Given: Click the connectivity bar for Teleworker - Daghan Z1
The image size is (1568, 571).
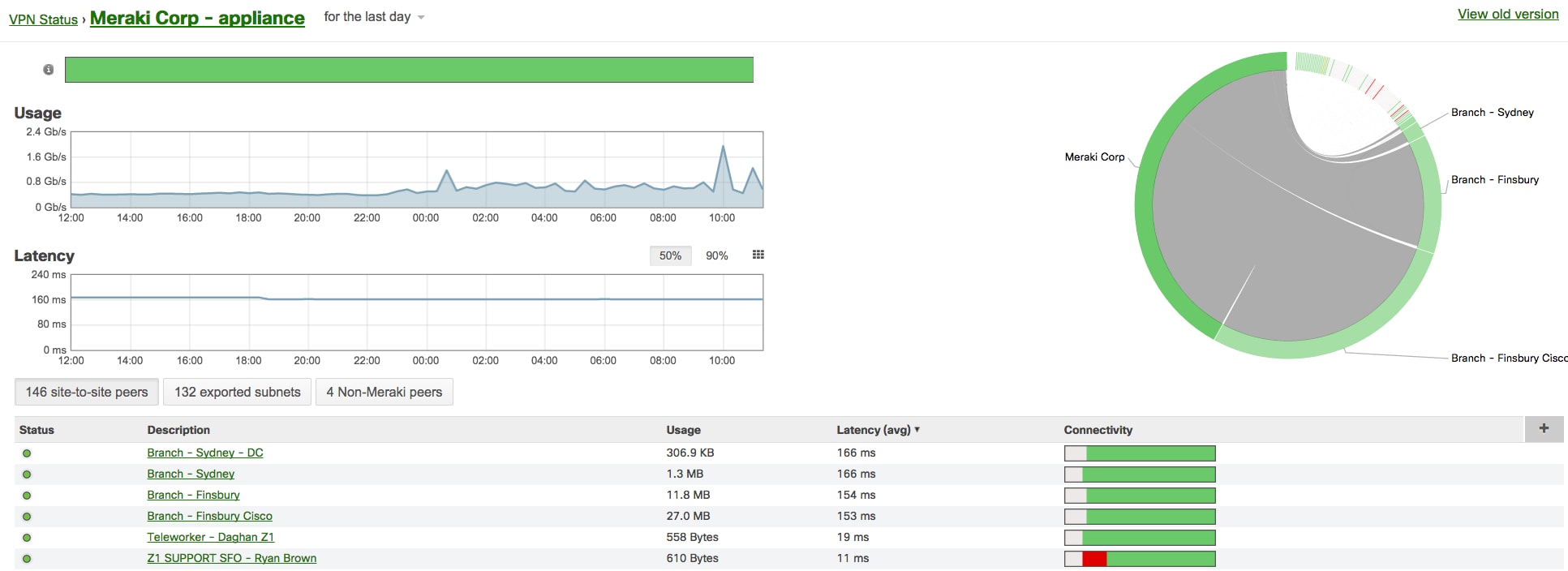Looking at the screenshot, I should pyautogui.click(x=1140, y=538).
